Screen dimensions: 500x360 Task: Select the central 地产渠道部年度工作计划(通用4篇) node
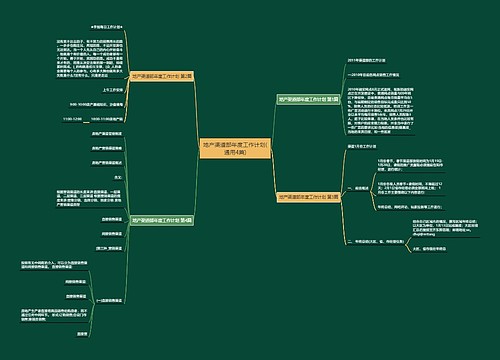[235, 148]
